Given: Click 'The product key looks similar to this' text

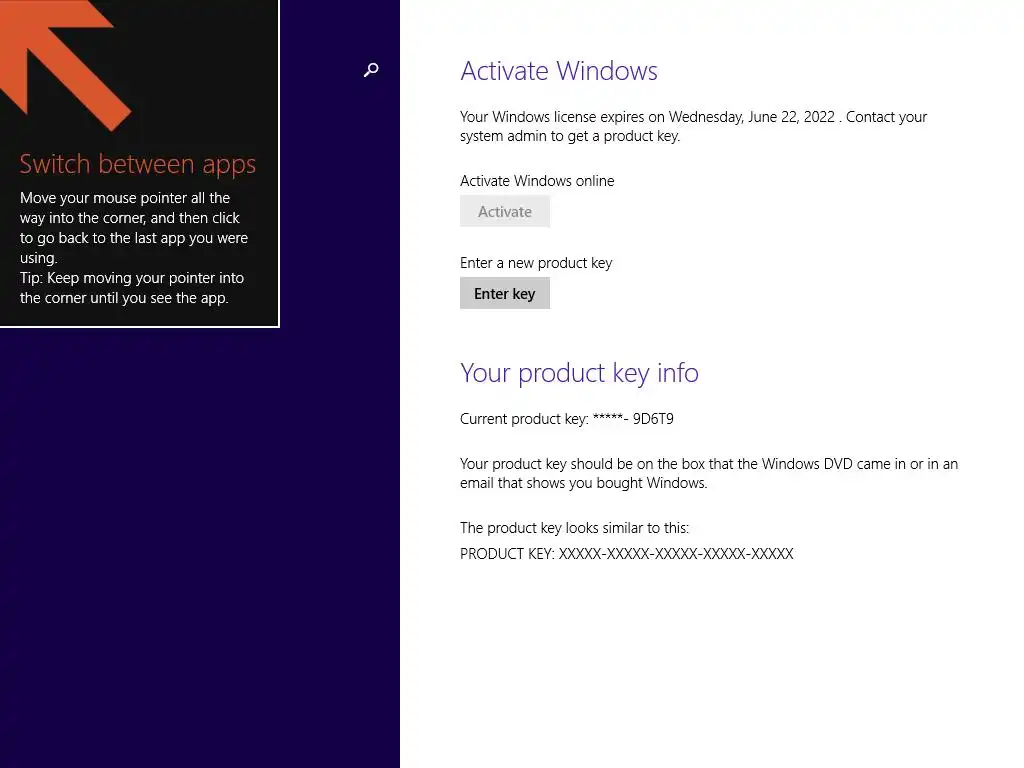Looking at the screenshot, I should [575, 528].
